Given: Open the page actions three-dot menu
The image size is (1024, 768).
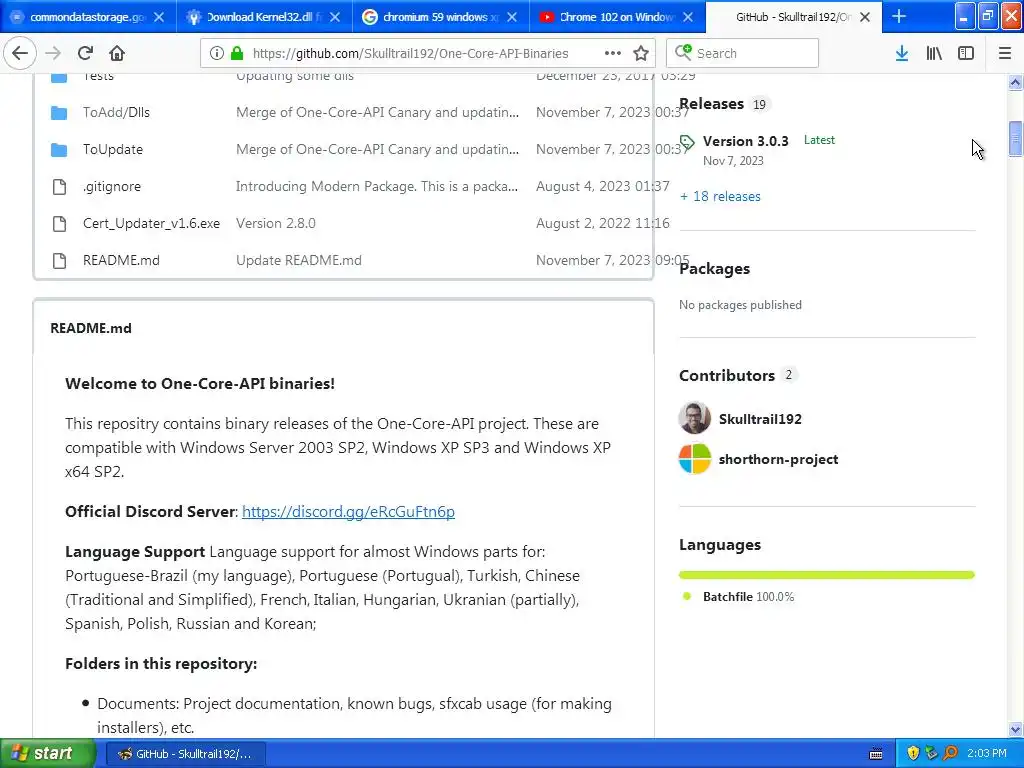Looking at the screenshot, I should (x=613, y=53).
